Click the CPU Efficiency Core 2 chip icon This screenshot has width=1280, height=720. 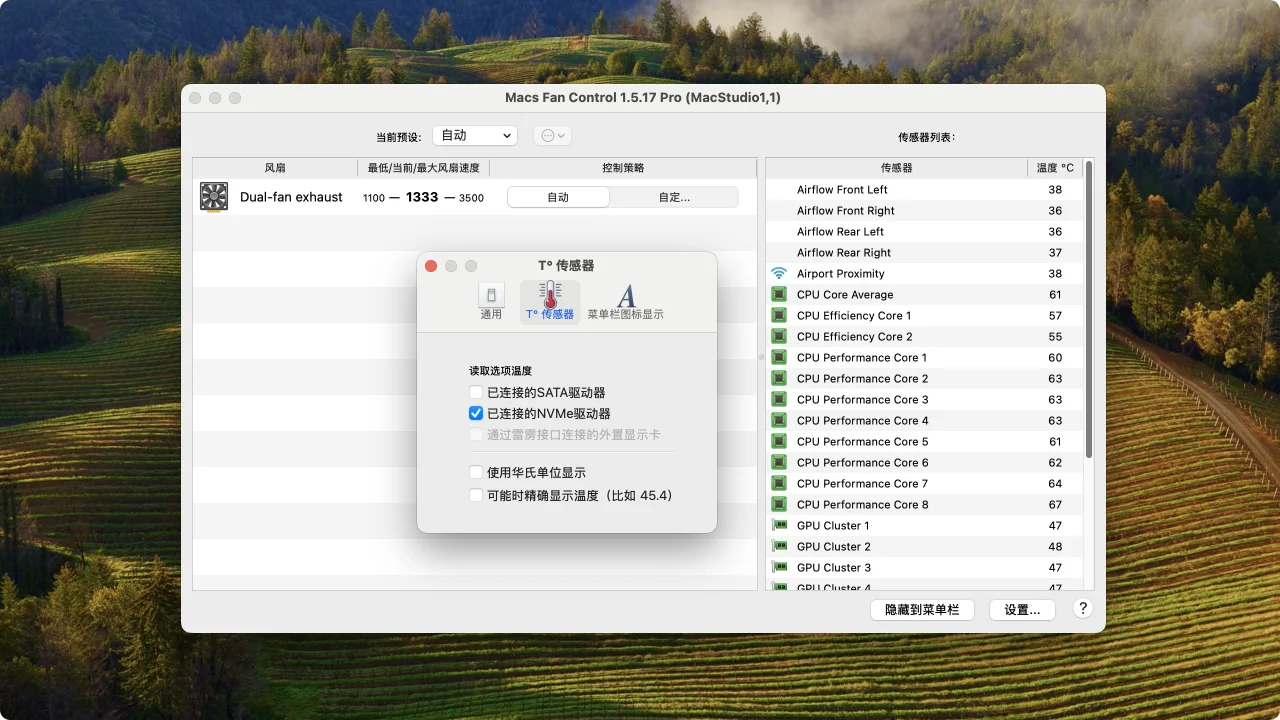779,337
